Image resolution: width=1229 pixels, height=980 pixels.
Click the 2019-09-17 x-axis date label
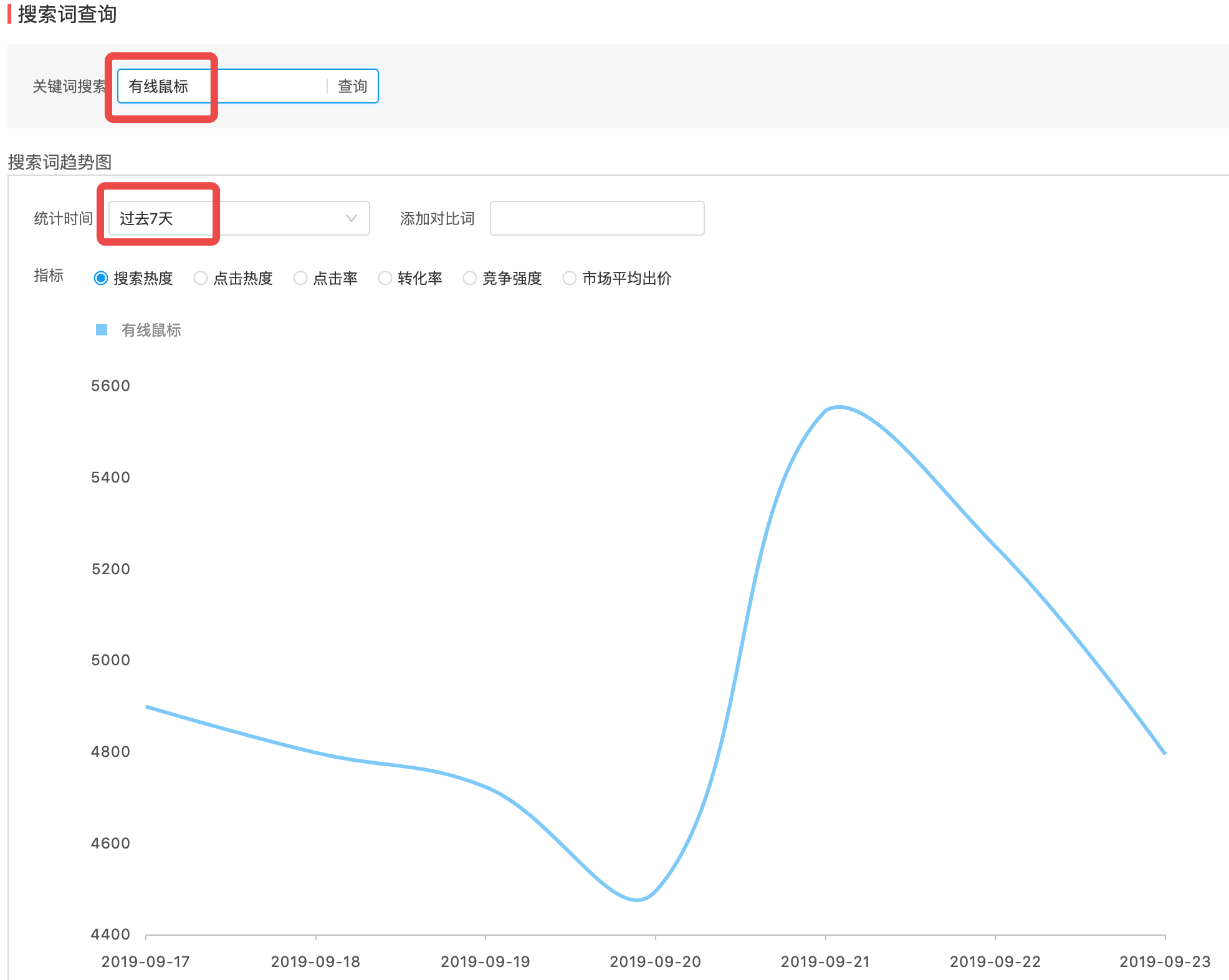pyautogui.click(x=146, y=962)
